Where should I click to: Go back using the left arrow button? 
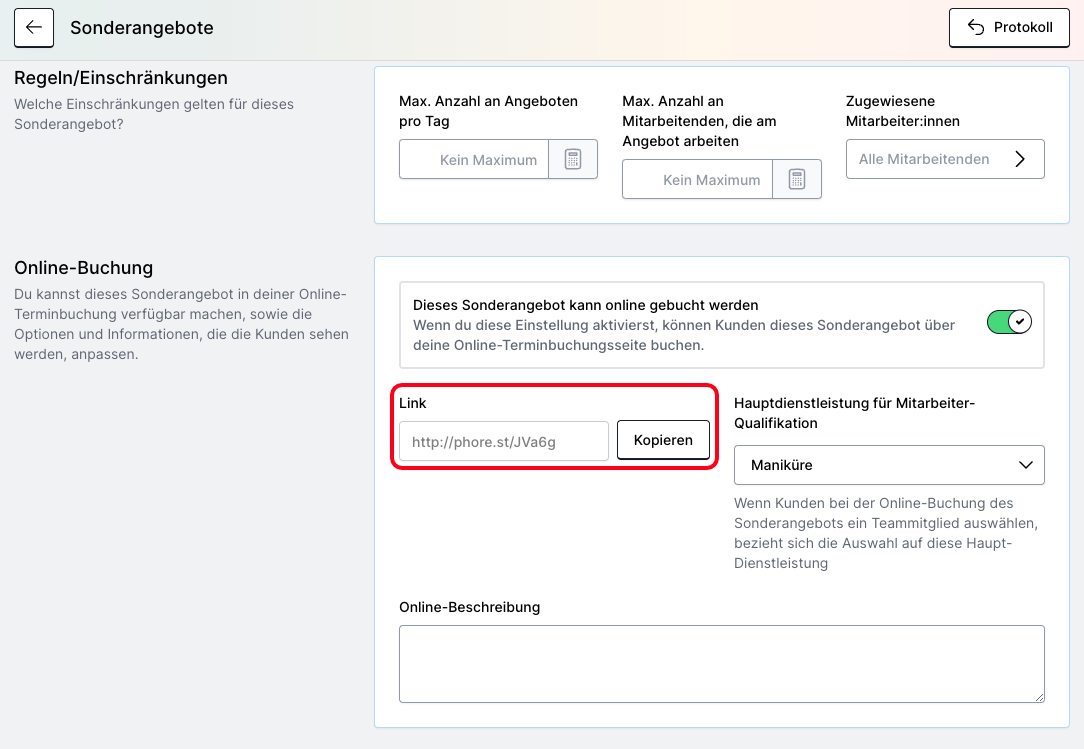[x=34, y=28]
